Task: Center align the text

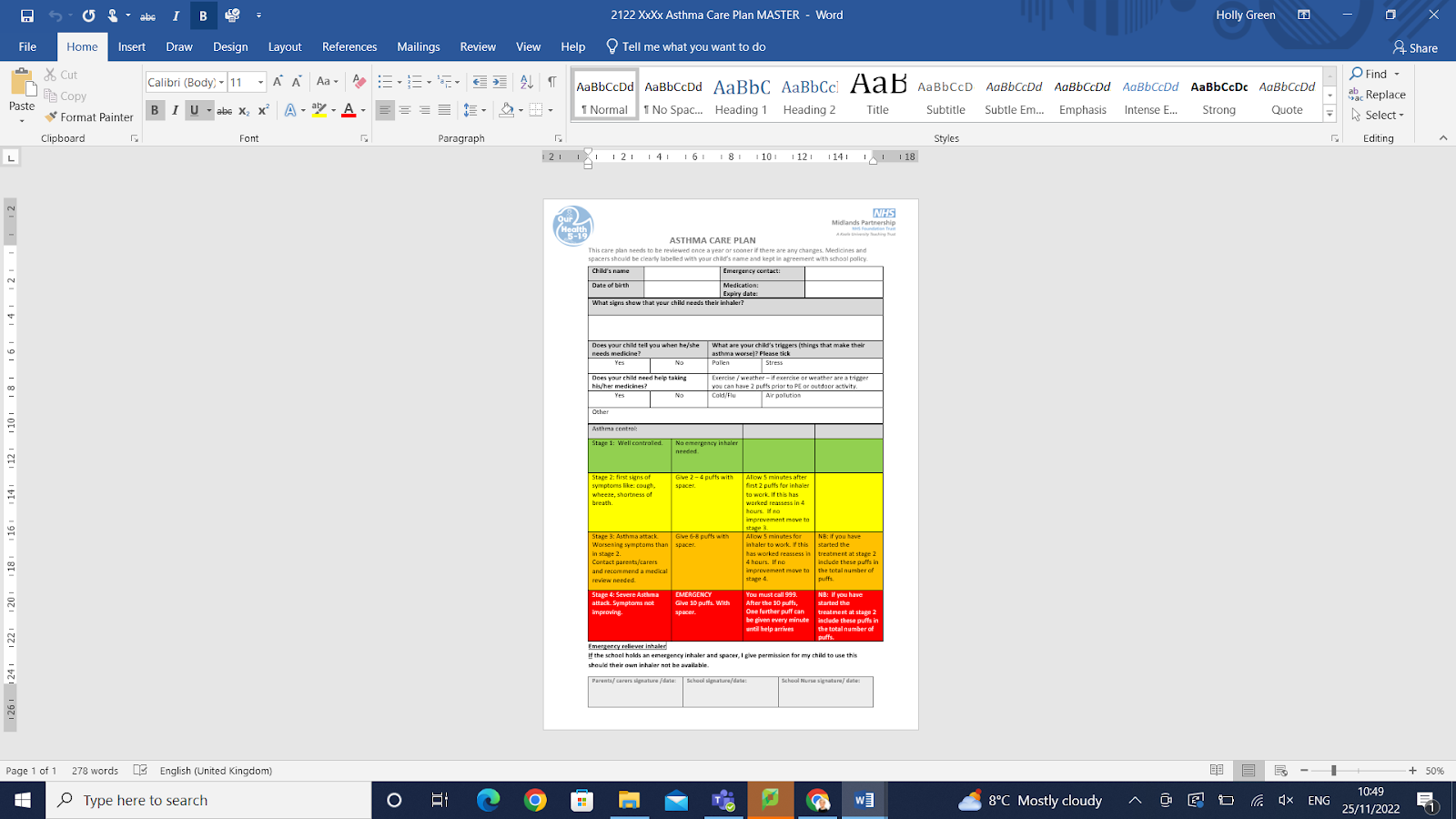Action: click(x=405, y=110)
